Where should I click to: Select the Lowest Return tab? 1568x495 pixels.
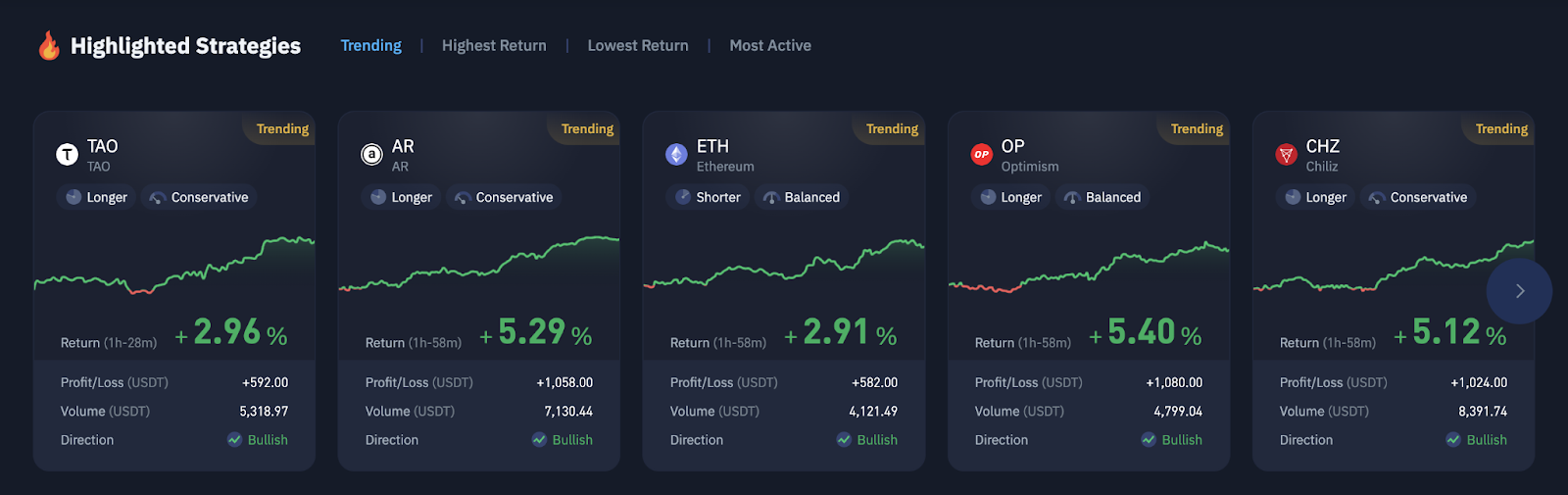pos(638,45)
